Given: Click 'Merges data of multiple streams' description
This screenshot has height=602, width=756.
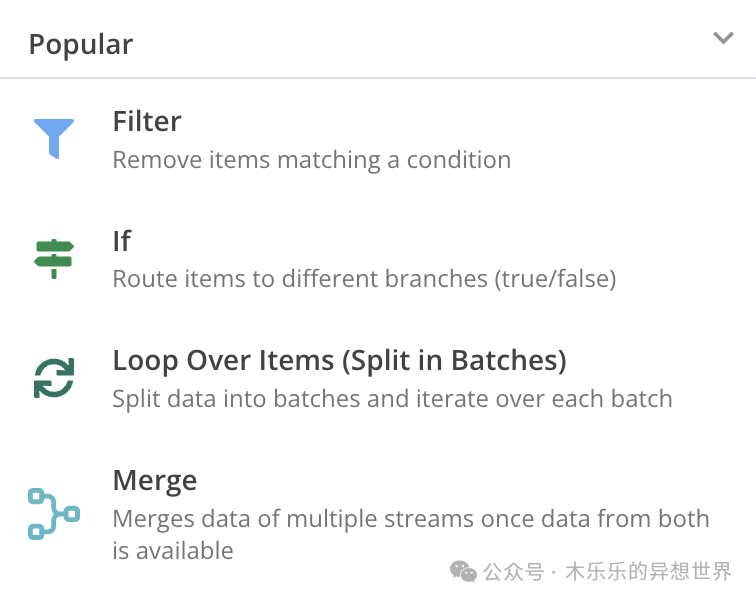Looking at the screenshot, I should click(x=411, y=519).
